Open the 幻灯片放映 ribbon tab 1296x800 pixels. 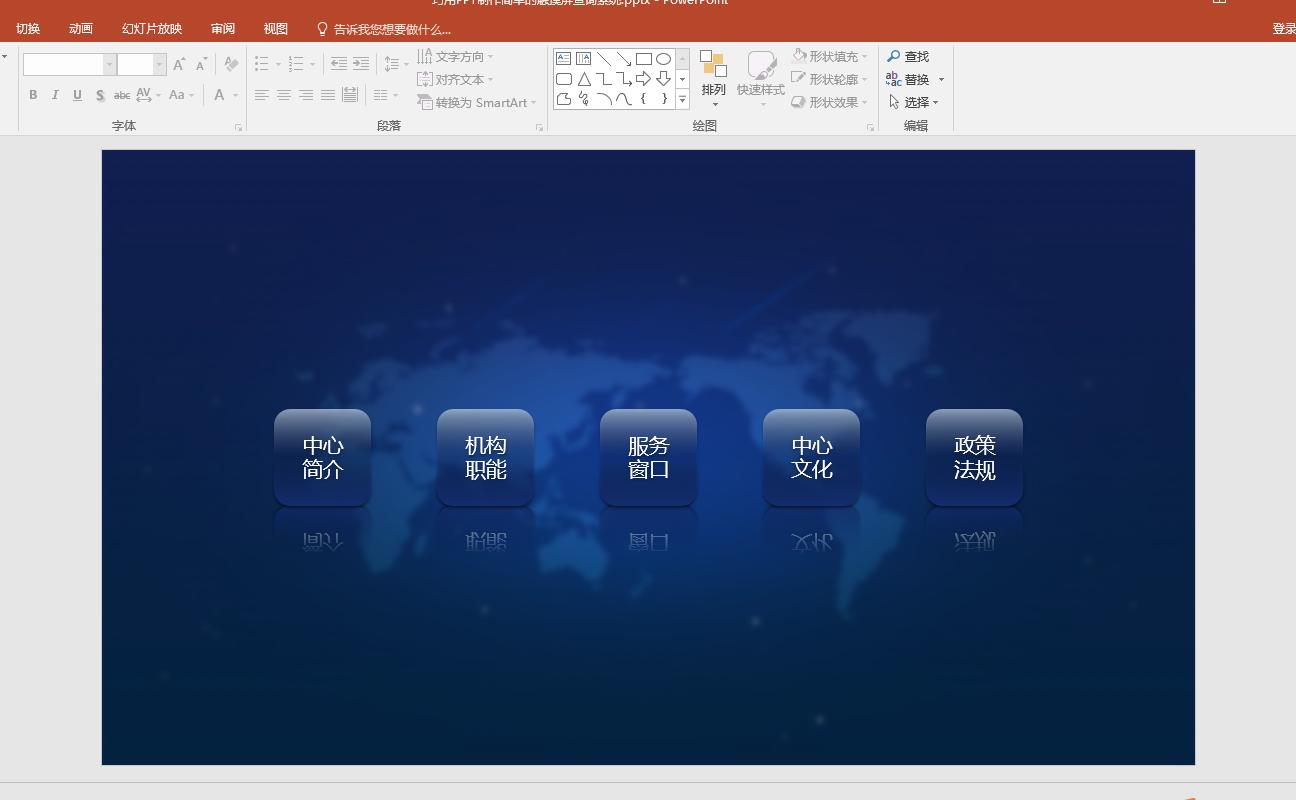[x=152, y=29]
